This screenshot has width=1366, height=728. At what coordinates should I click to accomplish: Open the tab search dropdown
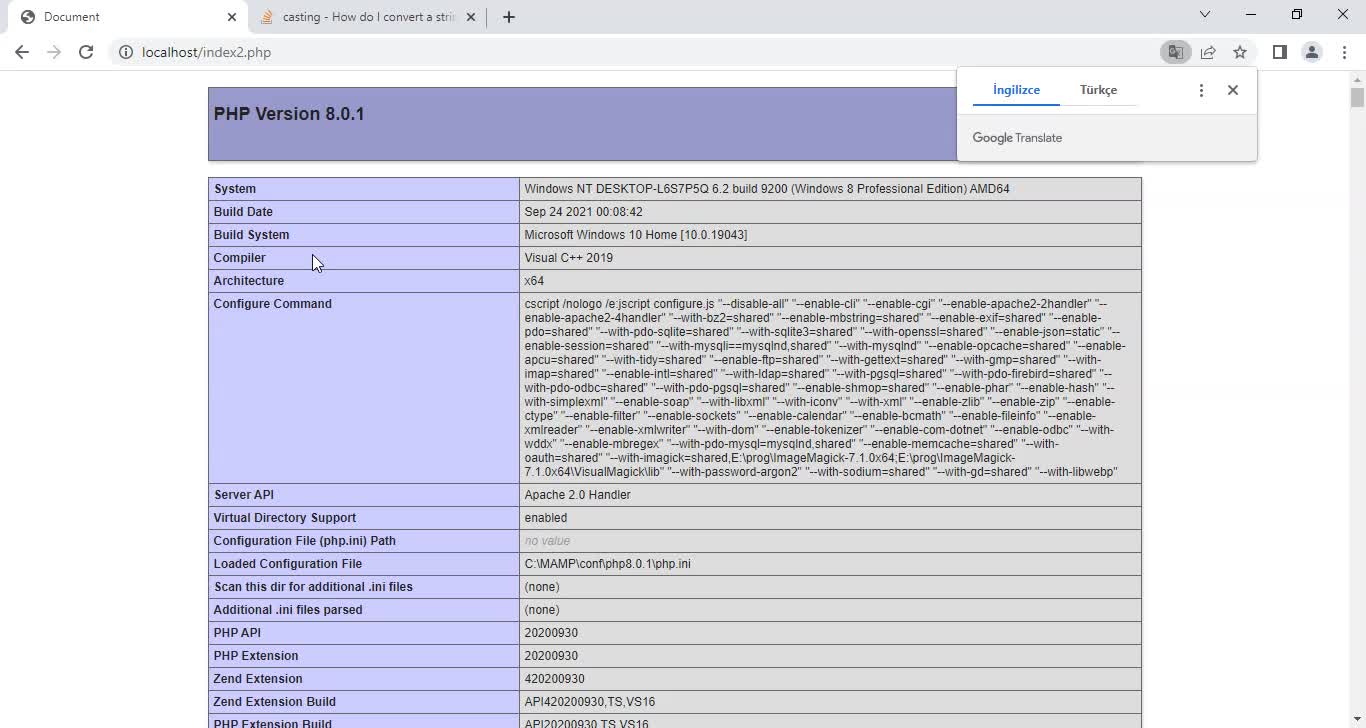click(1205, 15)
